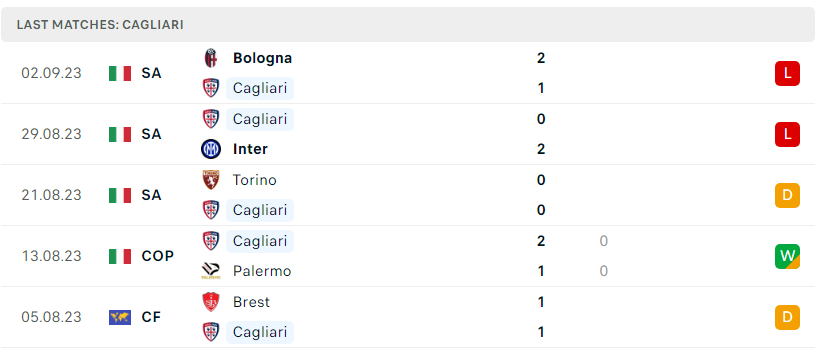Open the Brest team link
Image resolution: width=821 pixels, height=360 pixels.
(251, 302)
